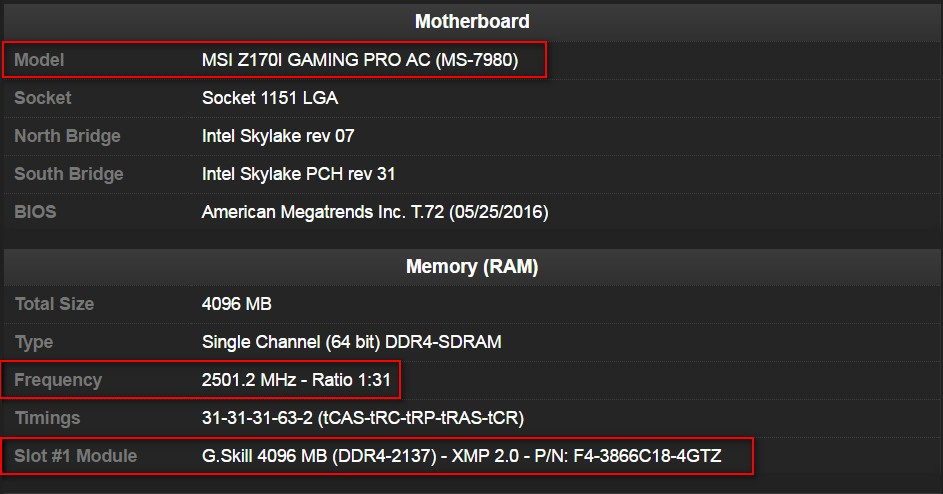943x494 pixels.
Task: Select the Timings row label
Action: coord(47,418)
